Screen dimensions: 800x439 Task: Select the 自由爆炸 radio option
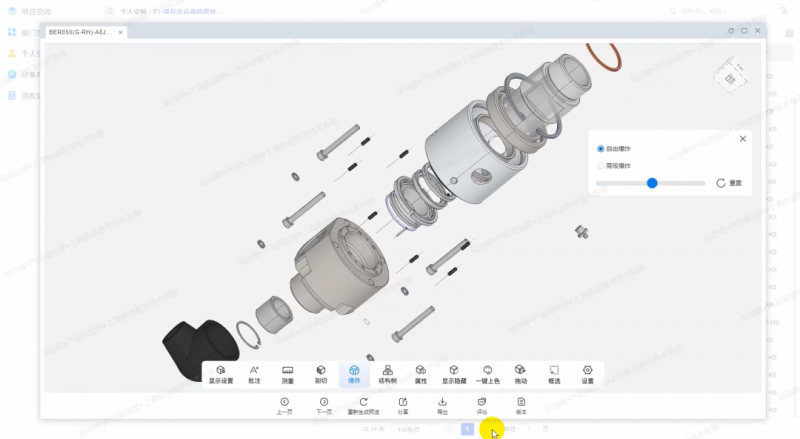point(601,149)
